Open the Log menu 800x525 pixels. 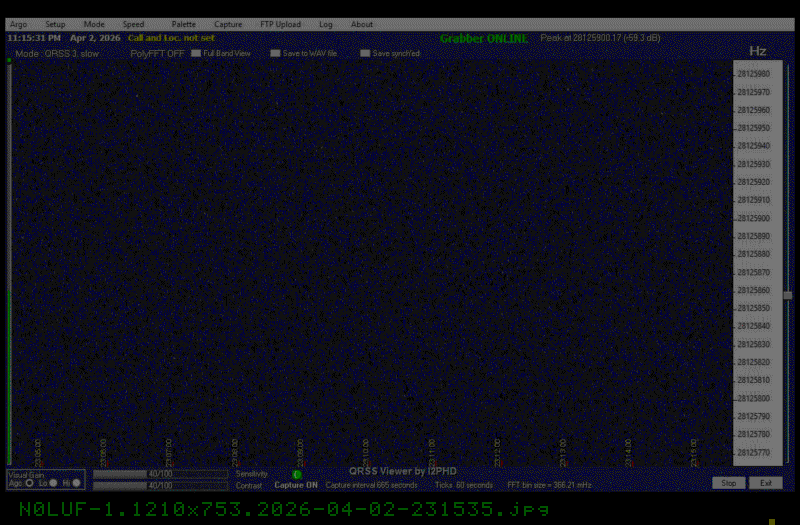(x=326, y=24)
